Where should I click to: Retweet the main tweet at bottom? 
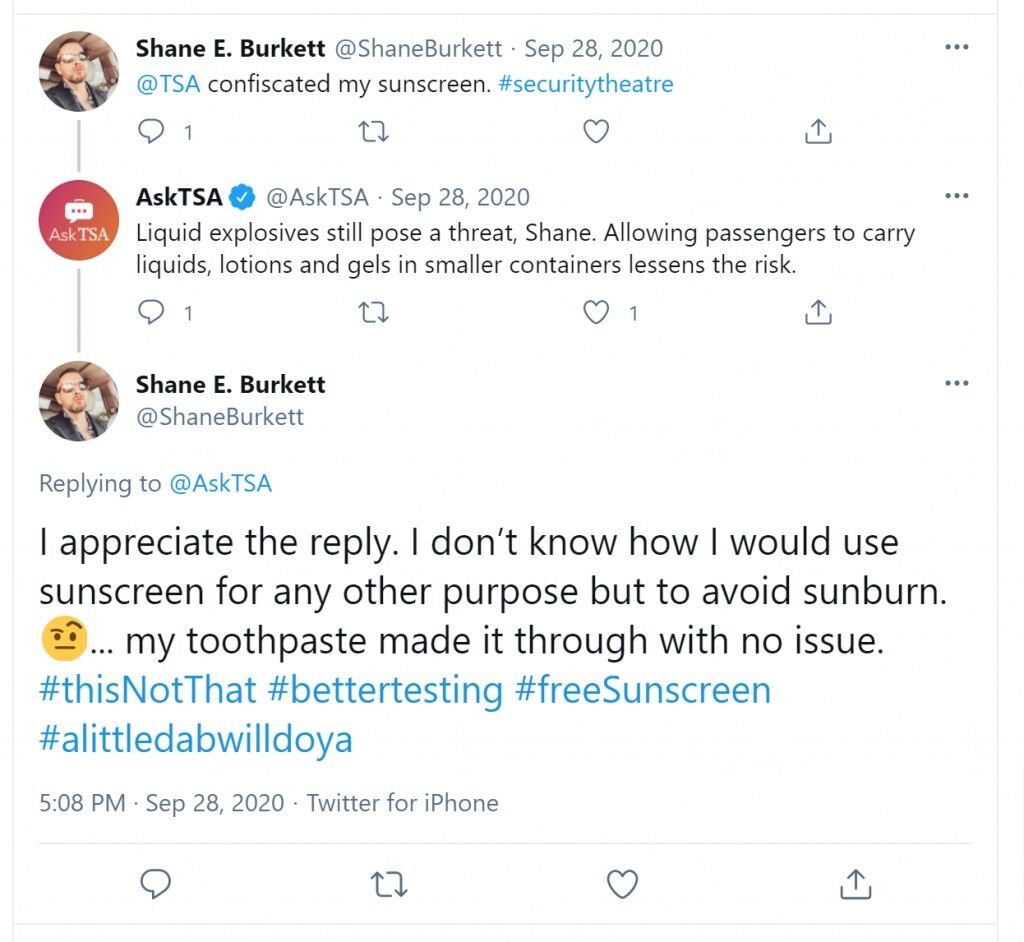[x=389, y=885]
